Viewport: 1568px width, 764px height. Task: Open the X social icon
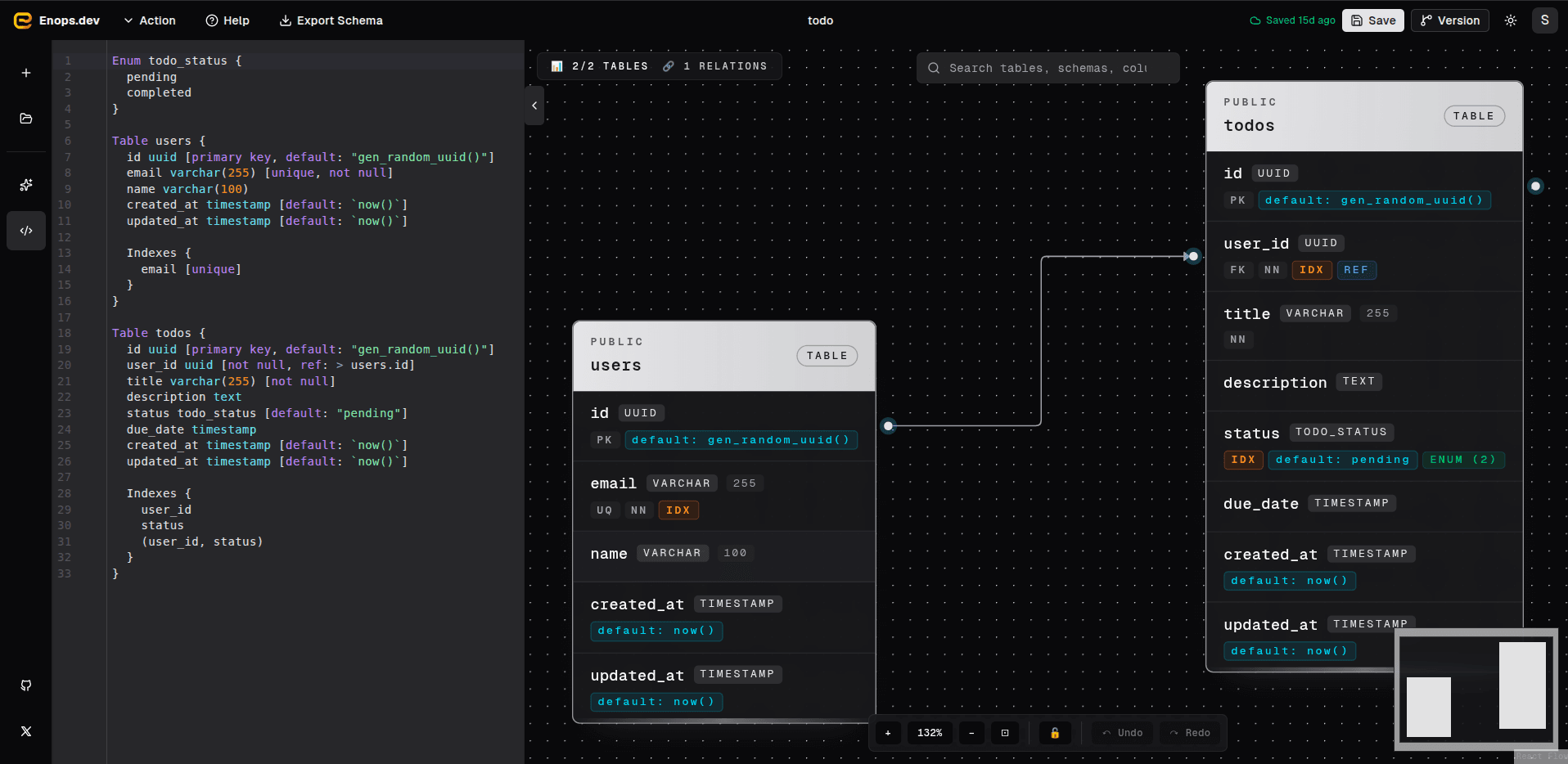(26, 731)
